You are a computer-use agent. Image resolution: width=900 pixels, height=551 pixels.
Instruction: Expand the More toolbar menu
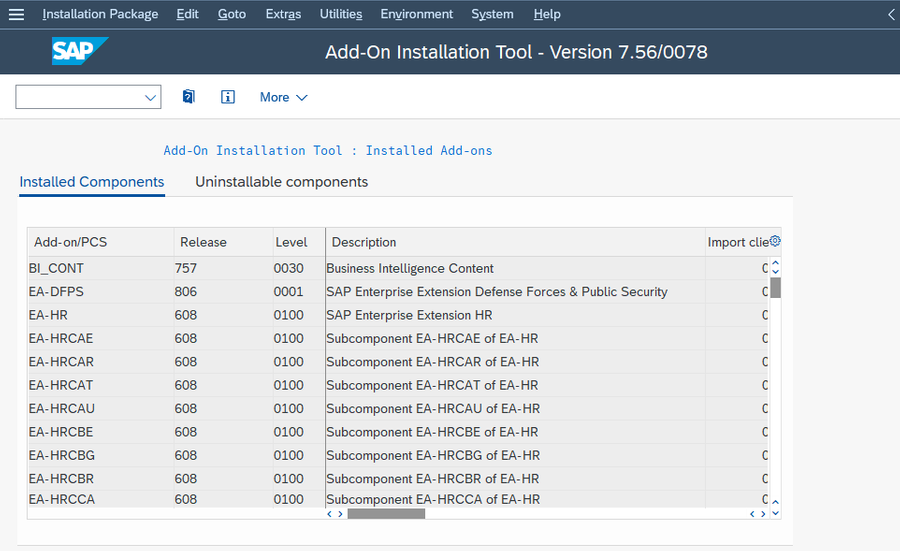(x=284, y=98)
